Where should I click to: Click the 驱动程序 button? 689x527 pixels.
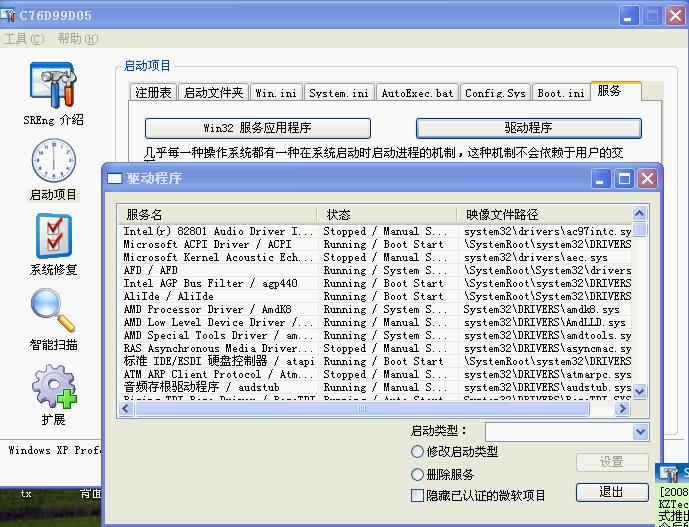[529, 128]
